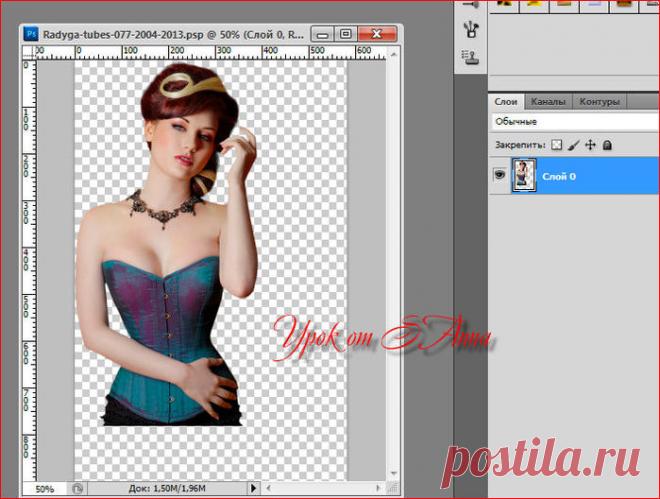
Task: Expand the document info arrow menu
Action: [249, 489]
